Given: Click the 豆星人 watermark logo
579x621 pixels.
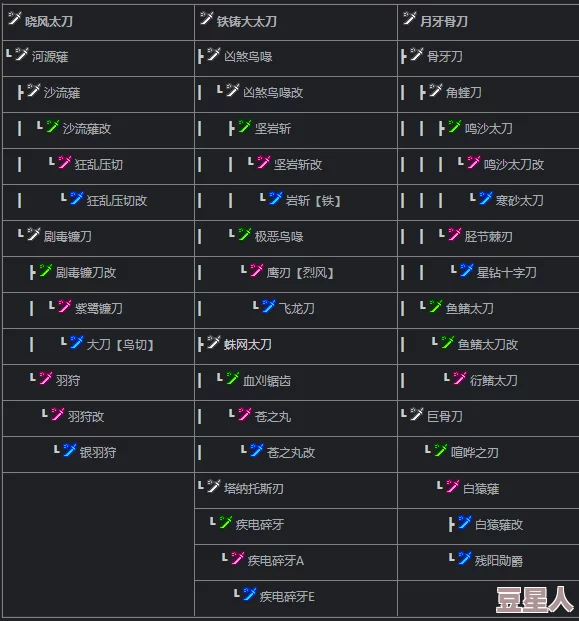Looking at the screenshot, I should (535, 600).
